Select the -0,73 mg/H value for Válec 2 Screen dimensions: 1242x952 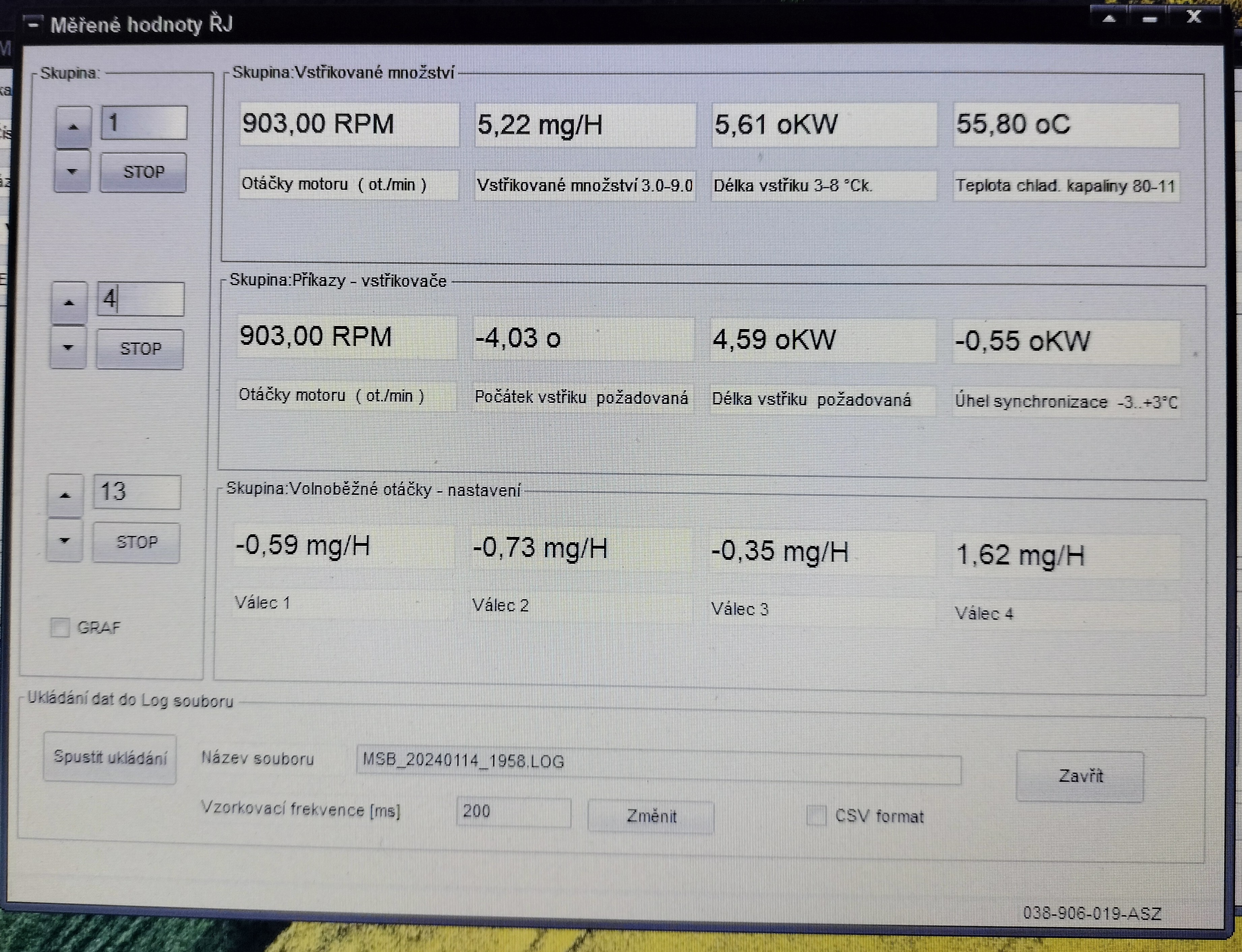(x=582, y=549)
